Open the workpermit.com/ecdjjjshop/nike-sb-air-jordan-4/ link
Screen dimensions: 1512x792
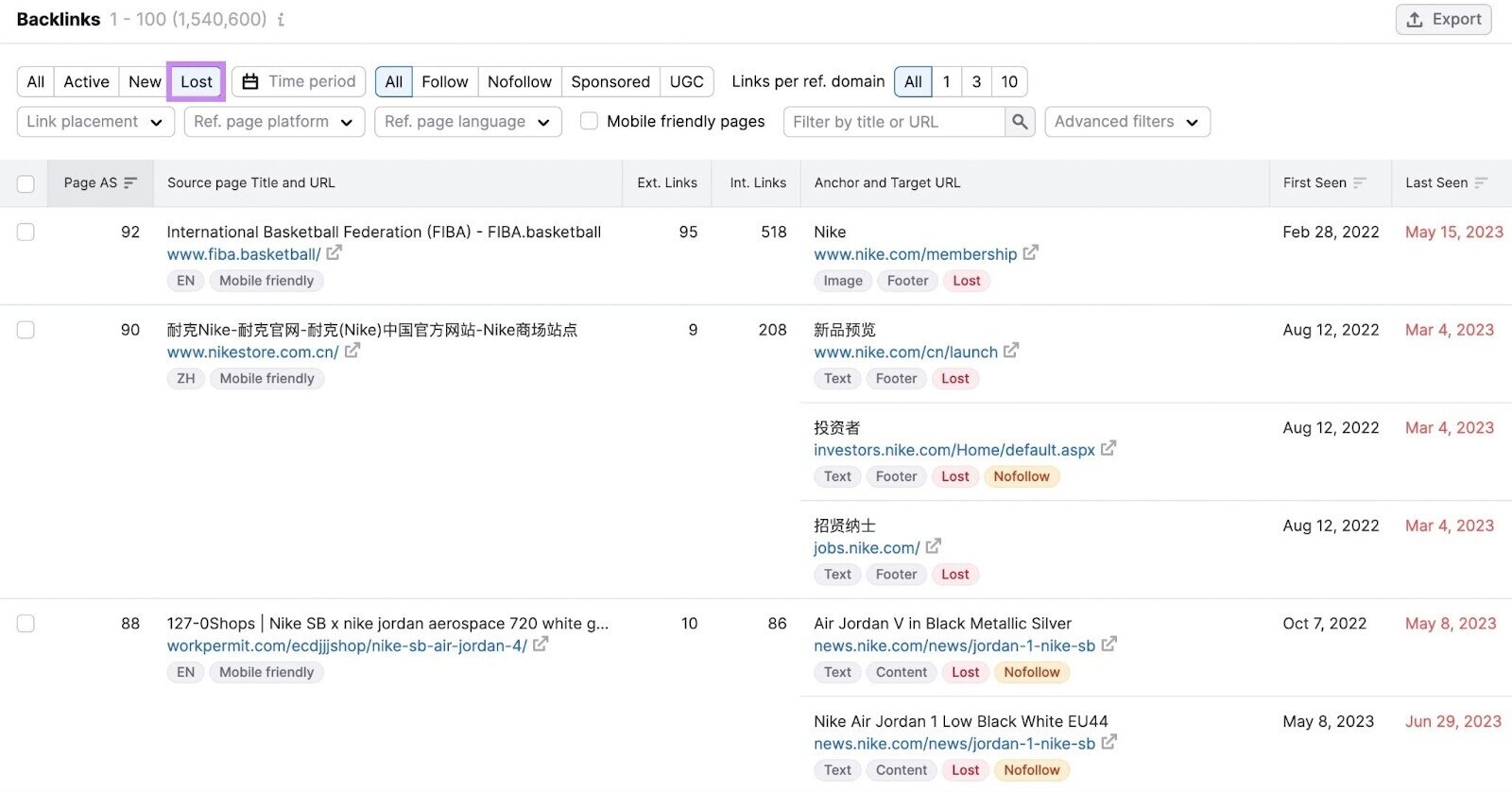347,646
